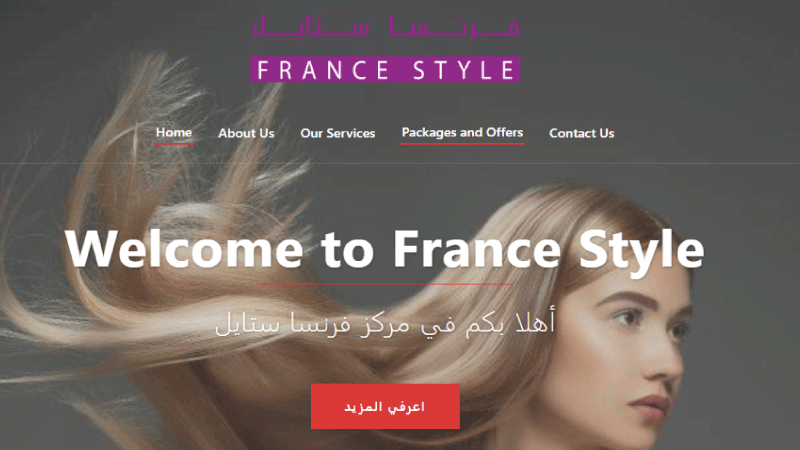Click the word France in the hero headline
The height and width of the screenshot is (450, 800).
(477, 249)
